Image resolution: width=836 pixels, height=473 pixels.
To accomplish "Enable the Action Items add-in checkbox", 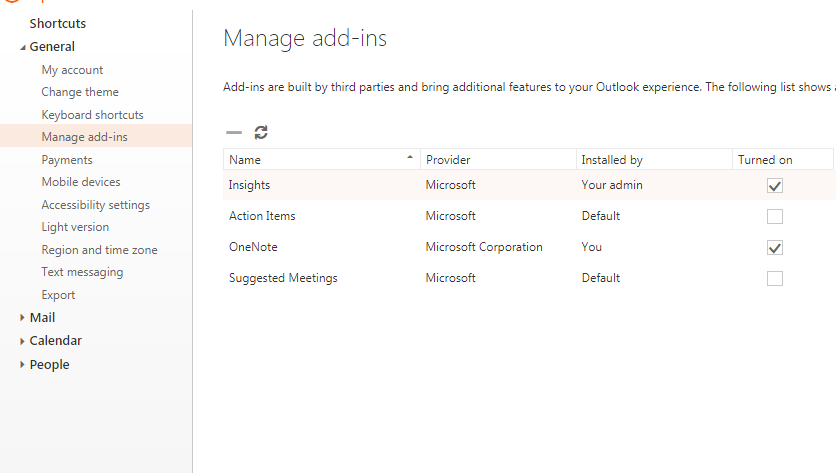I will pos(775,217).
